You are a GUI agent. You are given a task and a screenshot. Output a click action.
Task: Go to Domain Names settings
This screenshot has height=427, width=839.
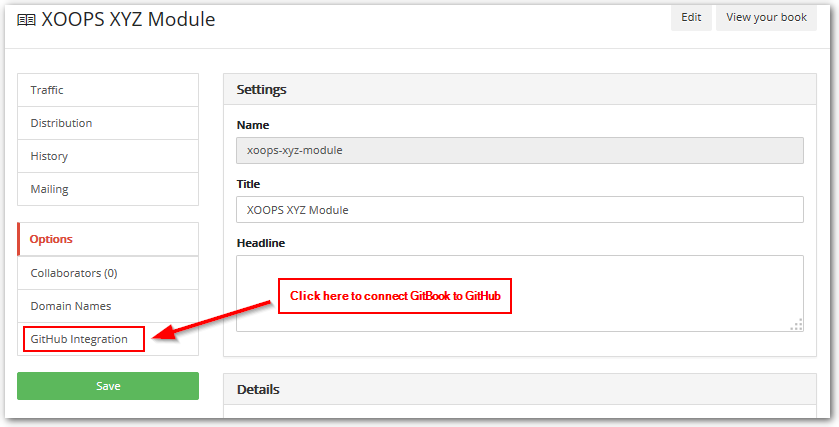point(108,306)
